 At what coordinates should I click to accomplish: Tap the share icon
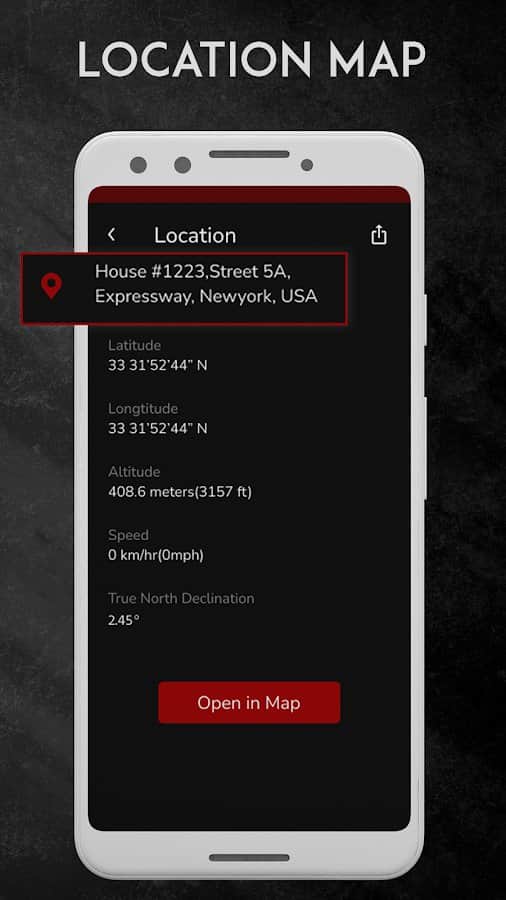click(379, 235)
